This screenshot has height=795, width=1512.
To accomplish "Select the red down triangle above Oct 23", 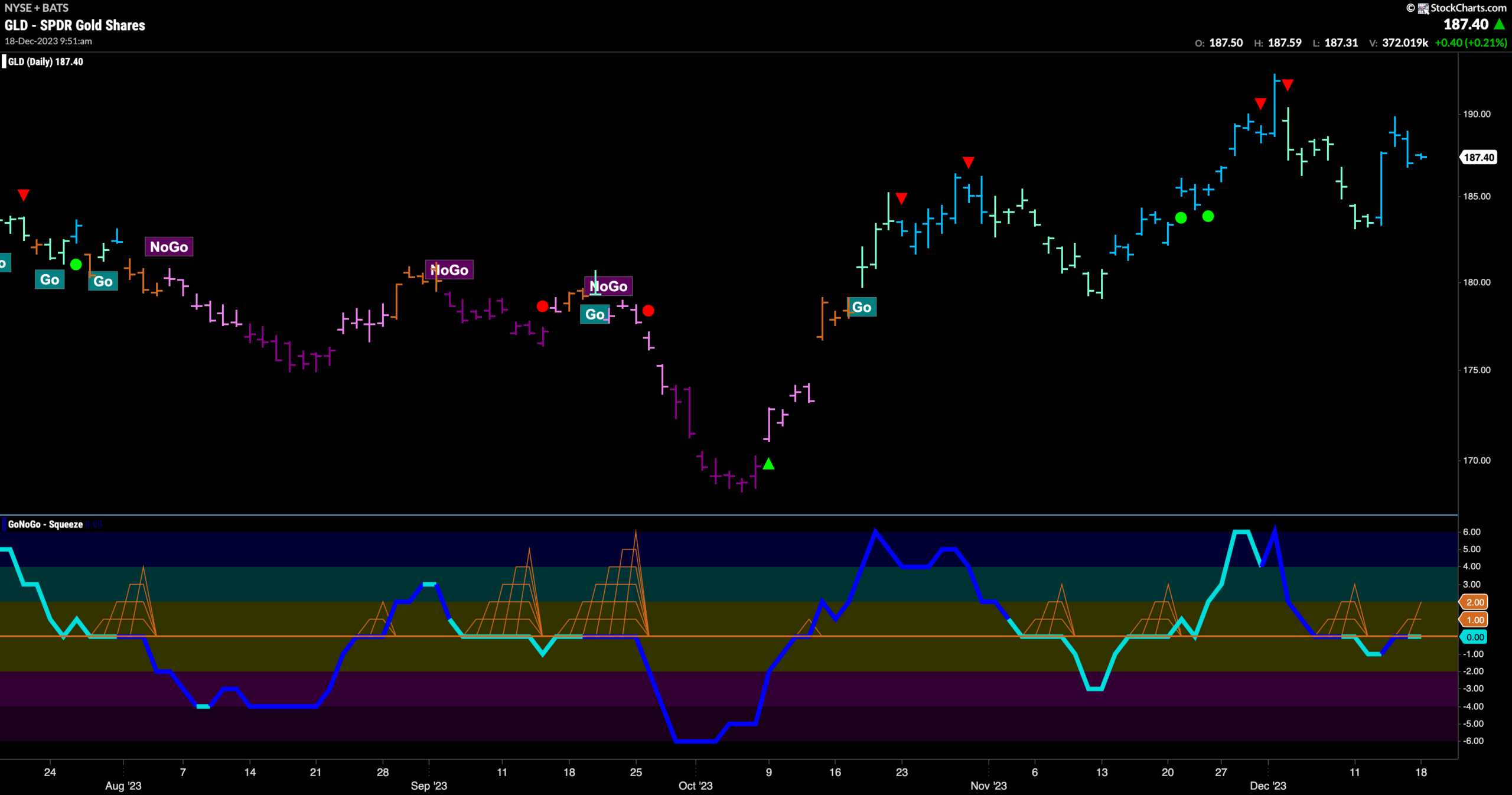I will [901, 198].
